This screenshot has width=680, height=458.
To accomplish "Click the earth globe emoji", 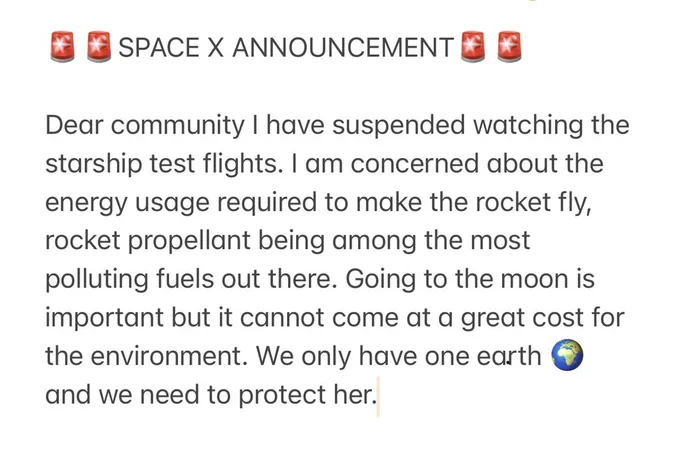I will pos(567,356).
